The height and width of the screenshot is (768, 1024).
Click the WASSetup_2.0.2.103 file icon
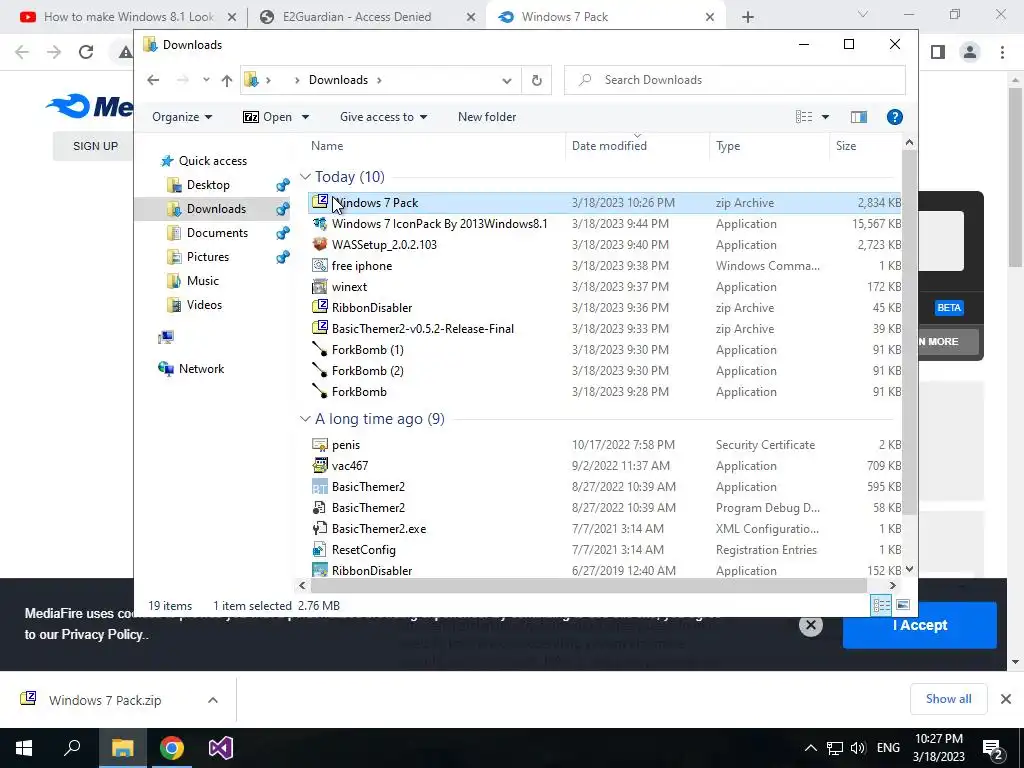(x=319, y=244)
